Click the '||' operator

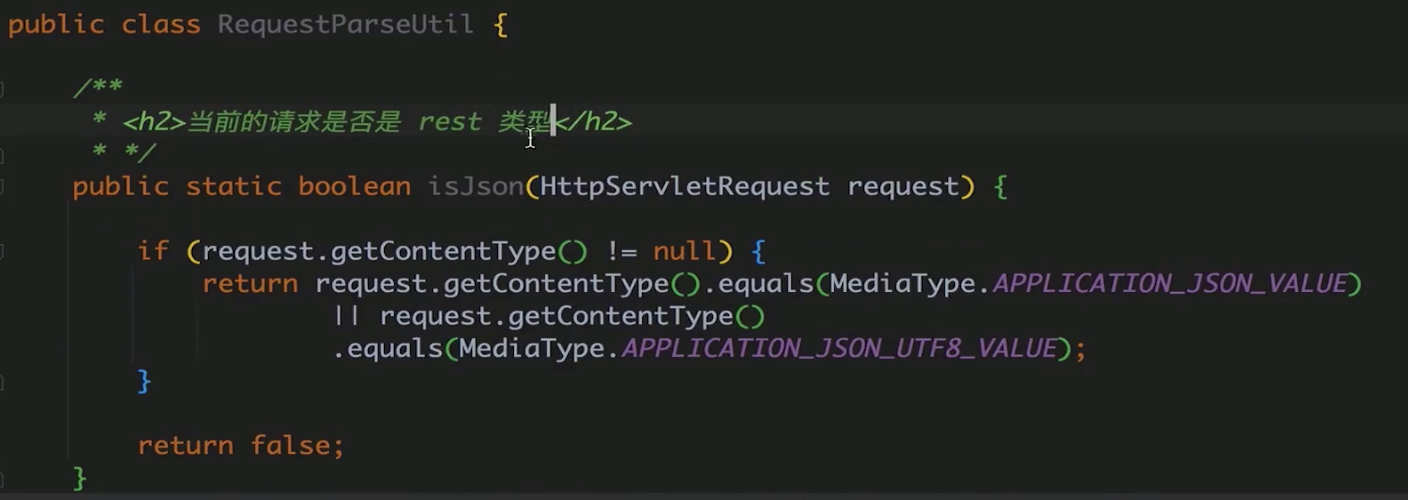click(x=347, y=316)
